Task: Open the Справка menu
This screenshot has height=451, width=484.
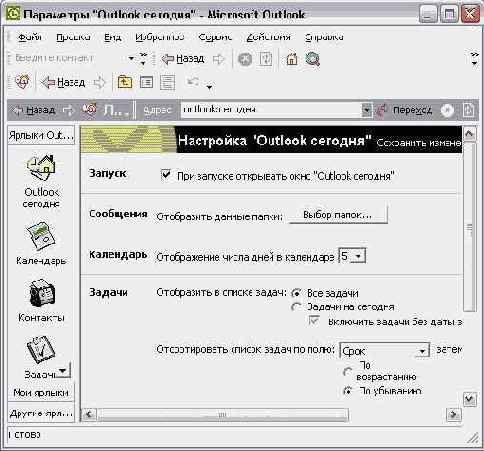Action: (324, 37)
